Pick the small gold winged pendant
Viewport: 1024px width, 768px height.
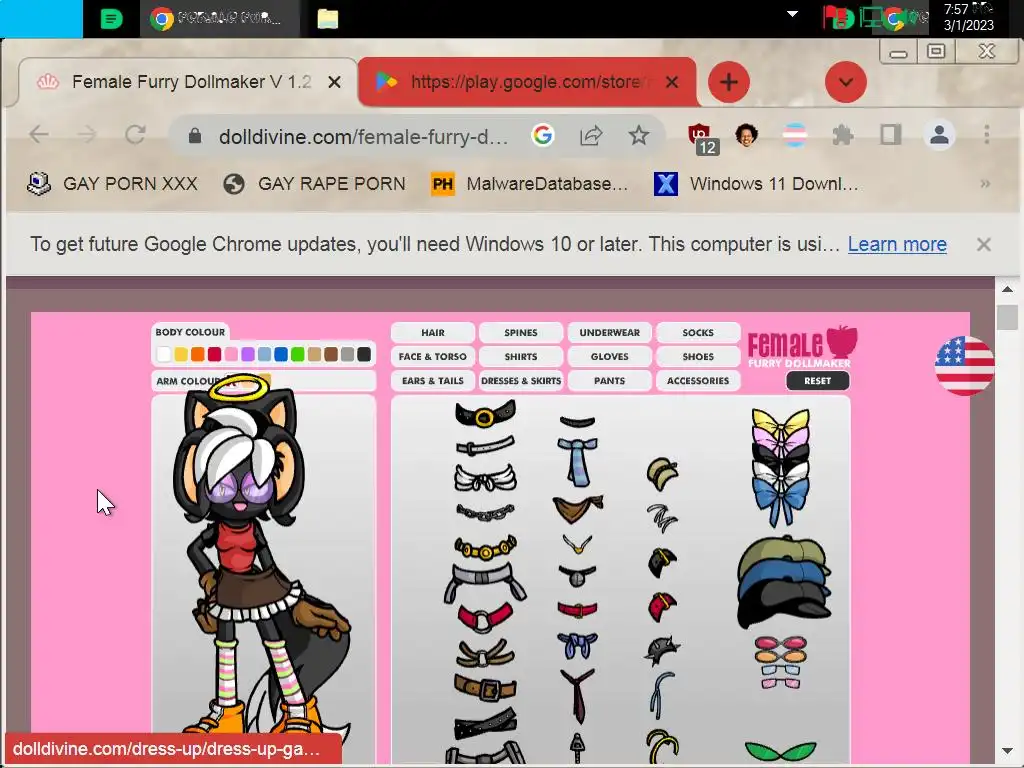tap(577, 544)
